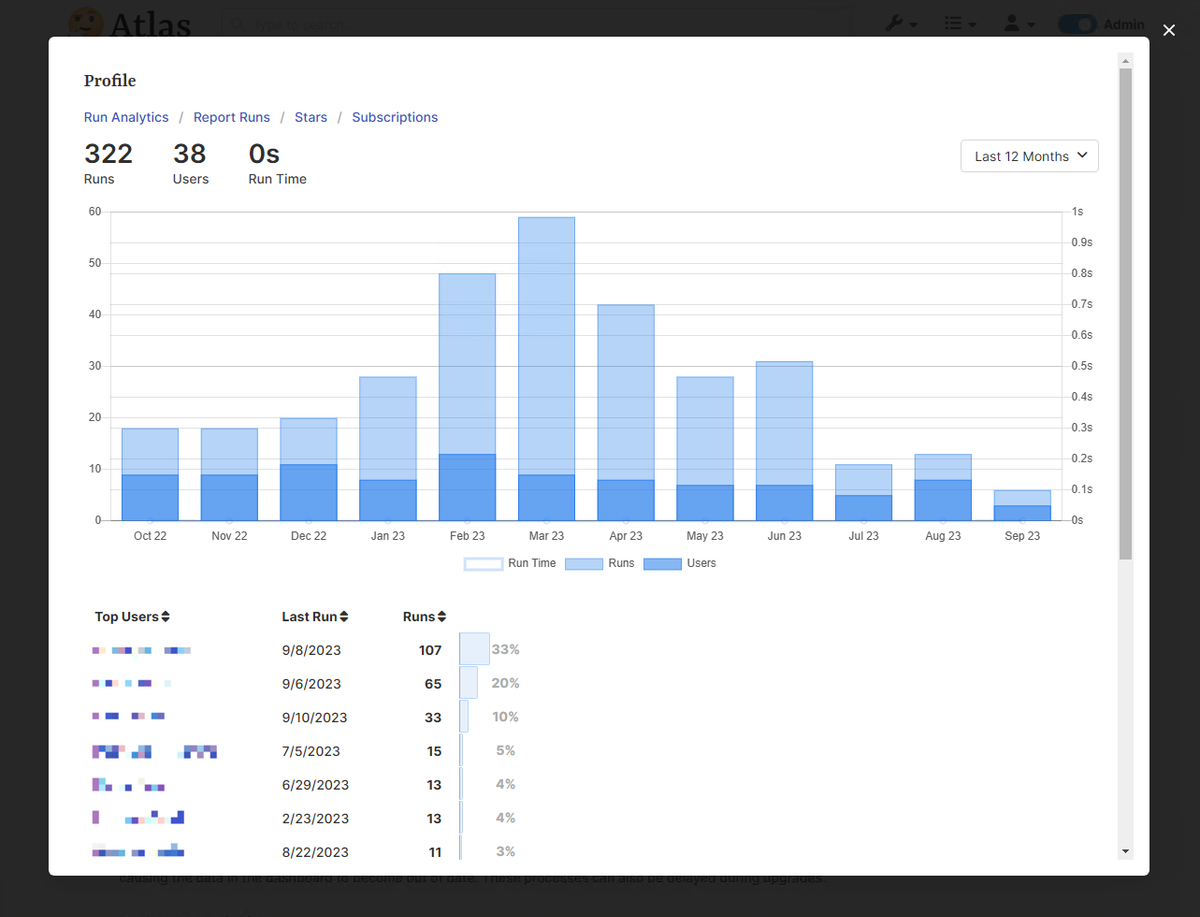Click the 33% usage bar for the top user
Viewport: 1200px width, 917px height.
click(x=472, y=648)
